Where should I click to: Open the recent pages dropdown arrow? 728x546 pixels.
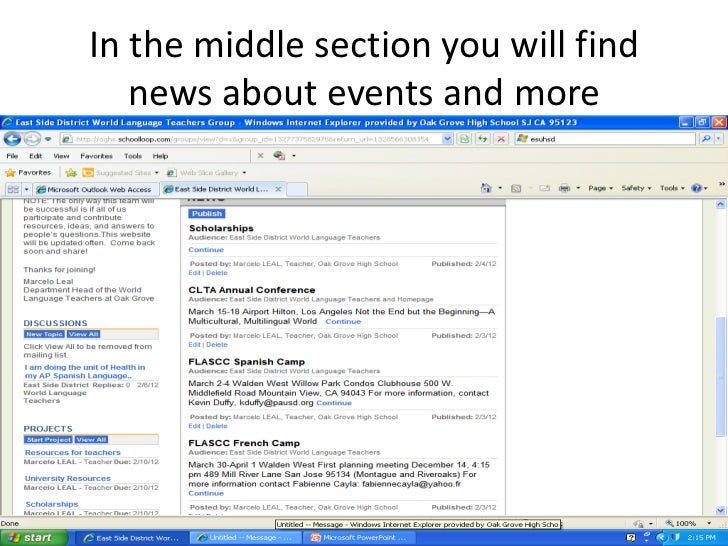pos(48,139)
